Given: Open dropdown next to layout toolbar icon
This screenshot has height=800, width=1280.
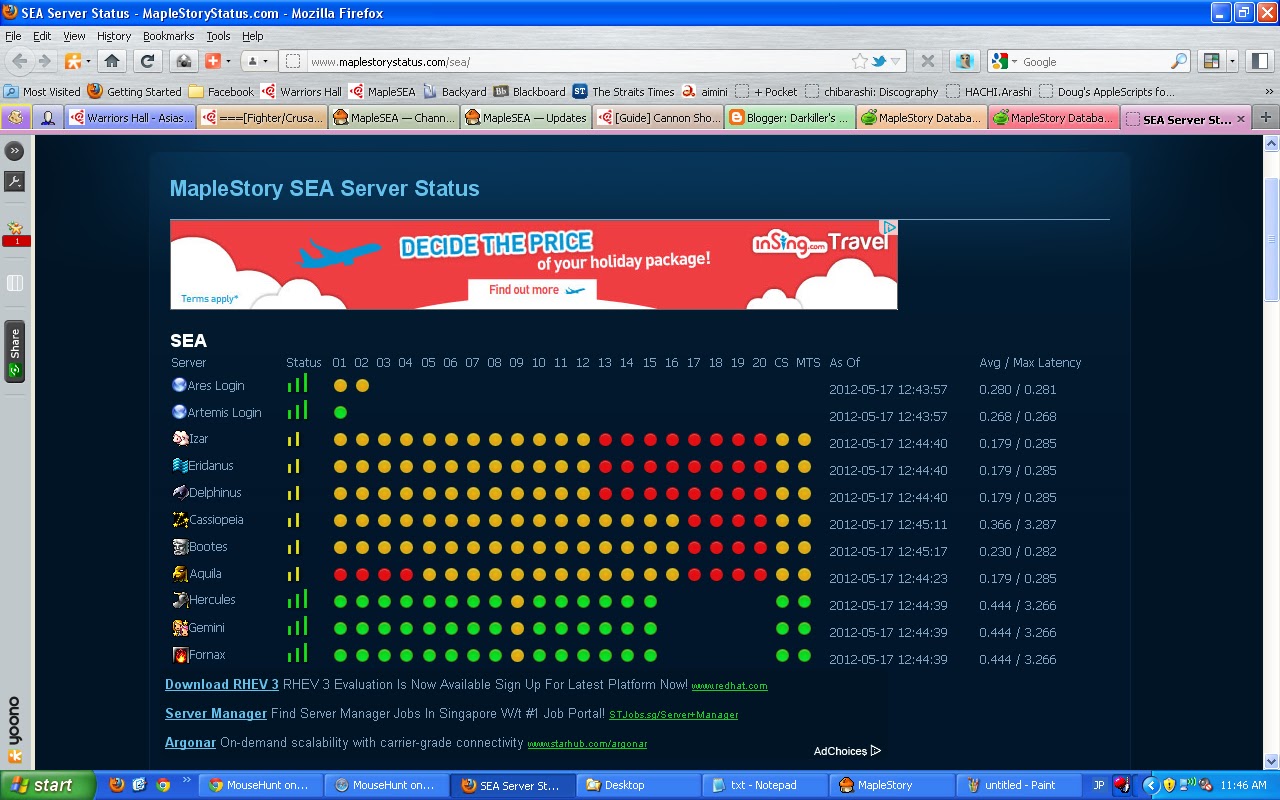Looking at the screenshot, I should pos(1231,61).
